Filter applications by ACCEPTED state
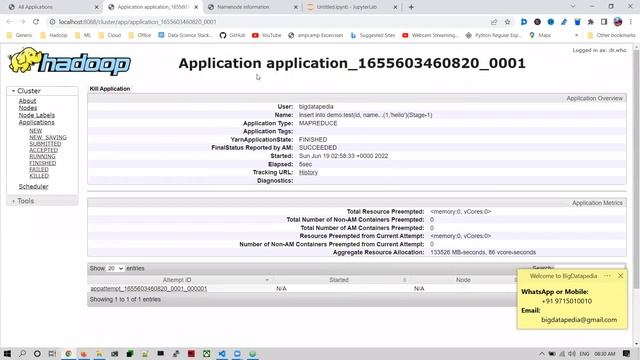The height and width of the screenshot is (360, 640). [43, 150]
